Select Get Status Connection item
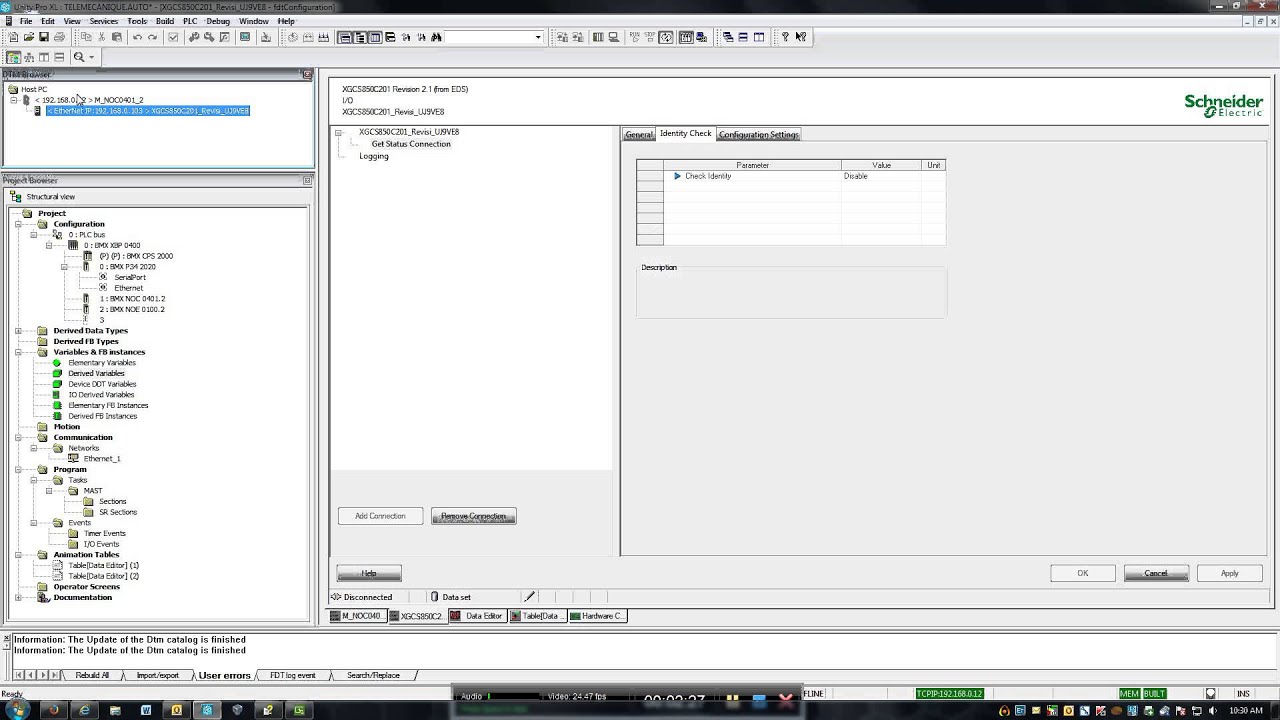 [411, 144]
